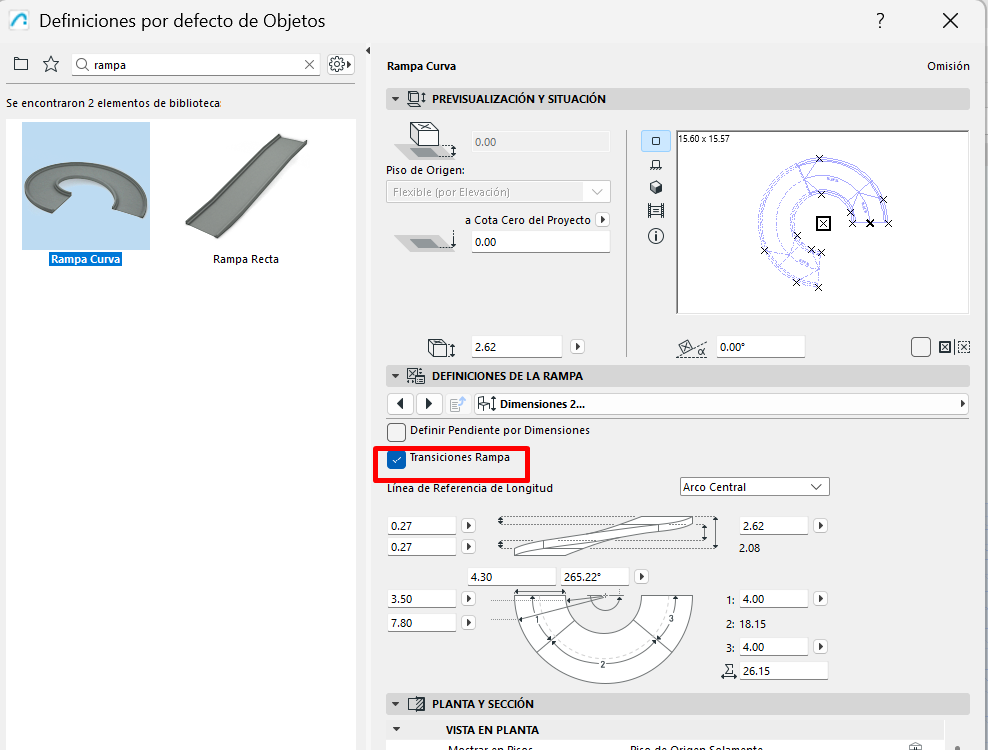The image size is (988, 750).
Task: Open the help question mark button
Action: click(880, 21)
